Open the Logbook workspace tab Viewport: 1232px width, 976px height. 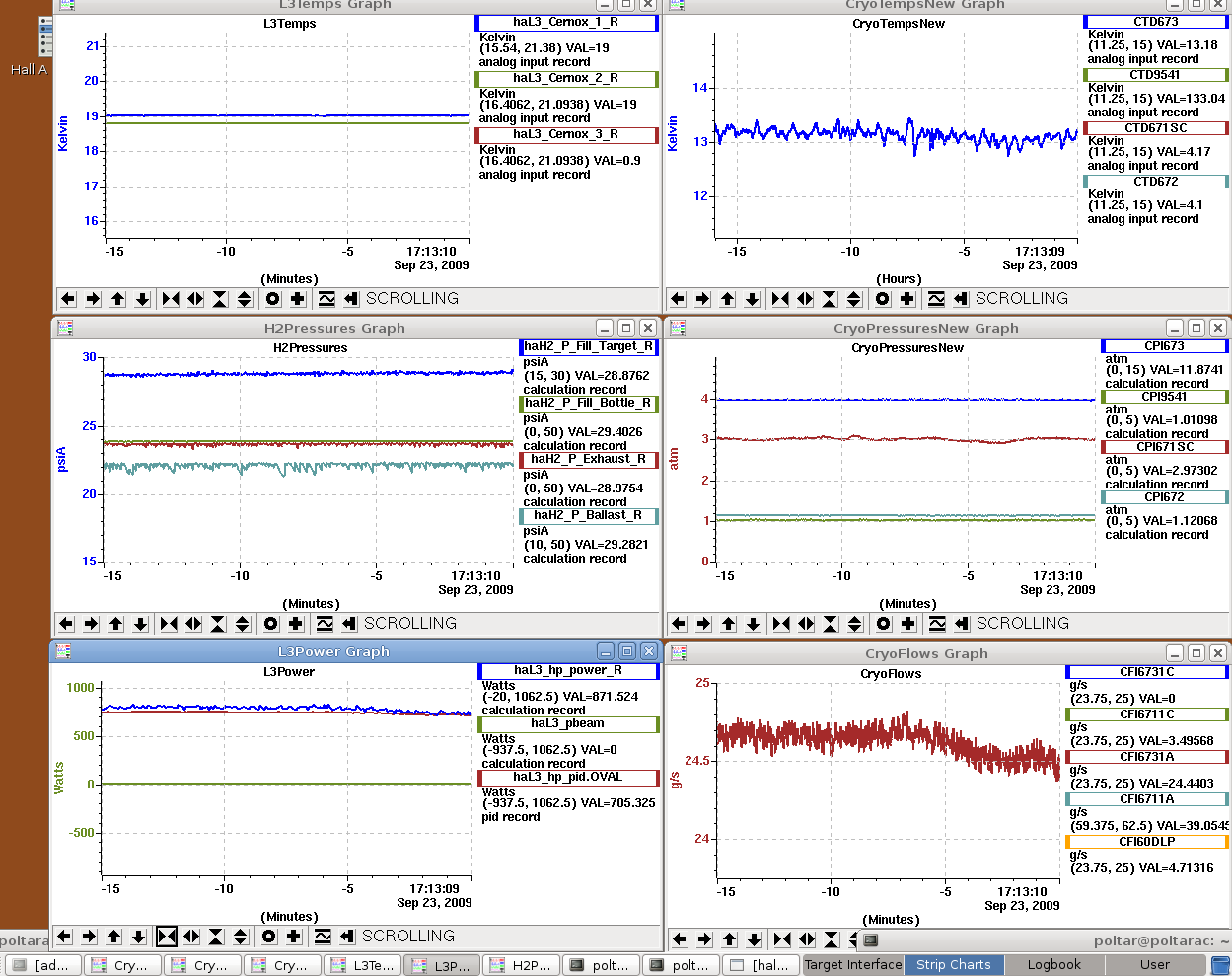point(1054,965)
